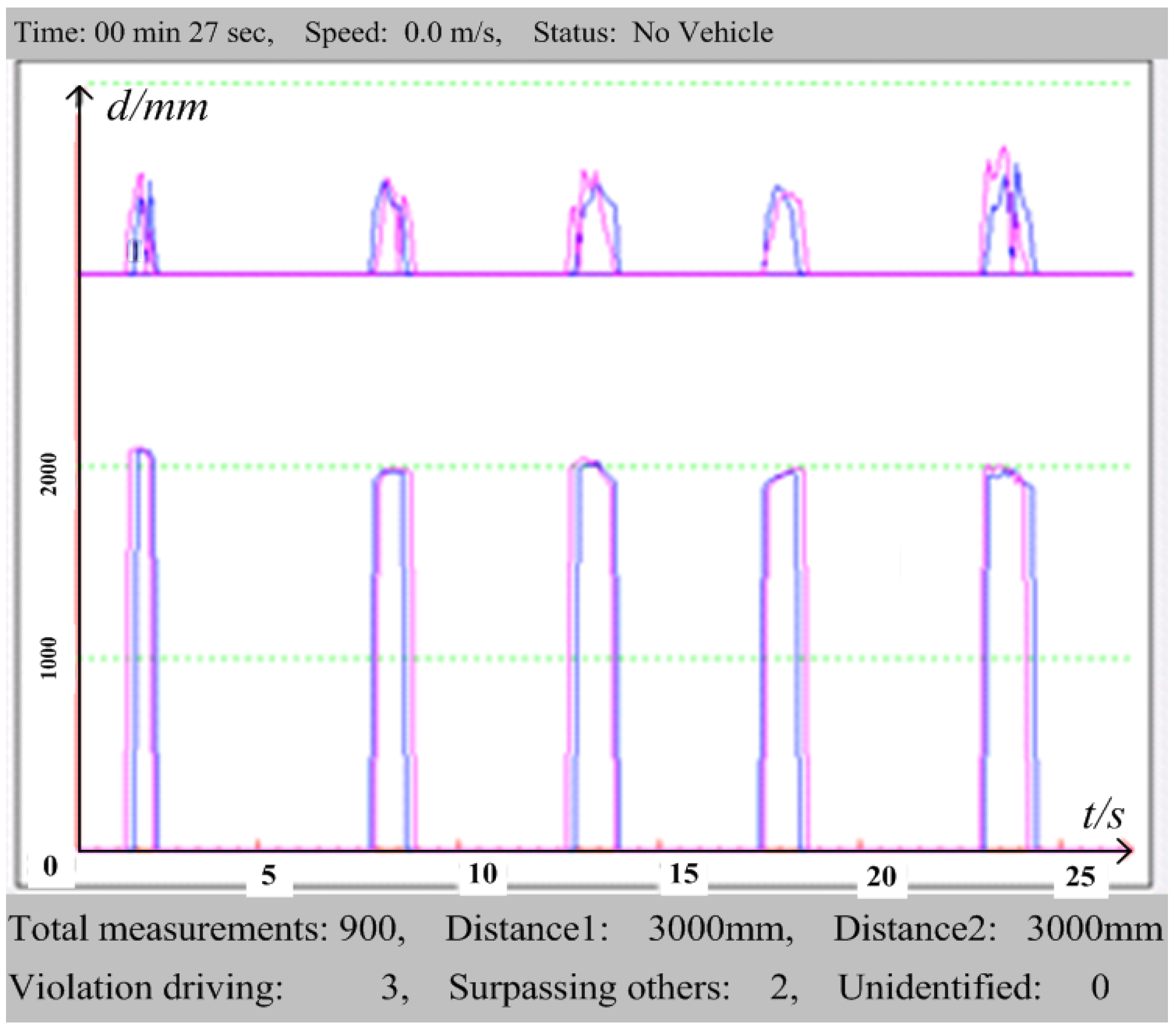Click the origin 0 axis label
1176x1029 pixels.
(x=51, y=866)
